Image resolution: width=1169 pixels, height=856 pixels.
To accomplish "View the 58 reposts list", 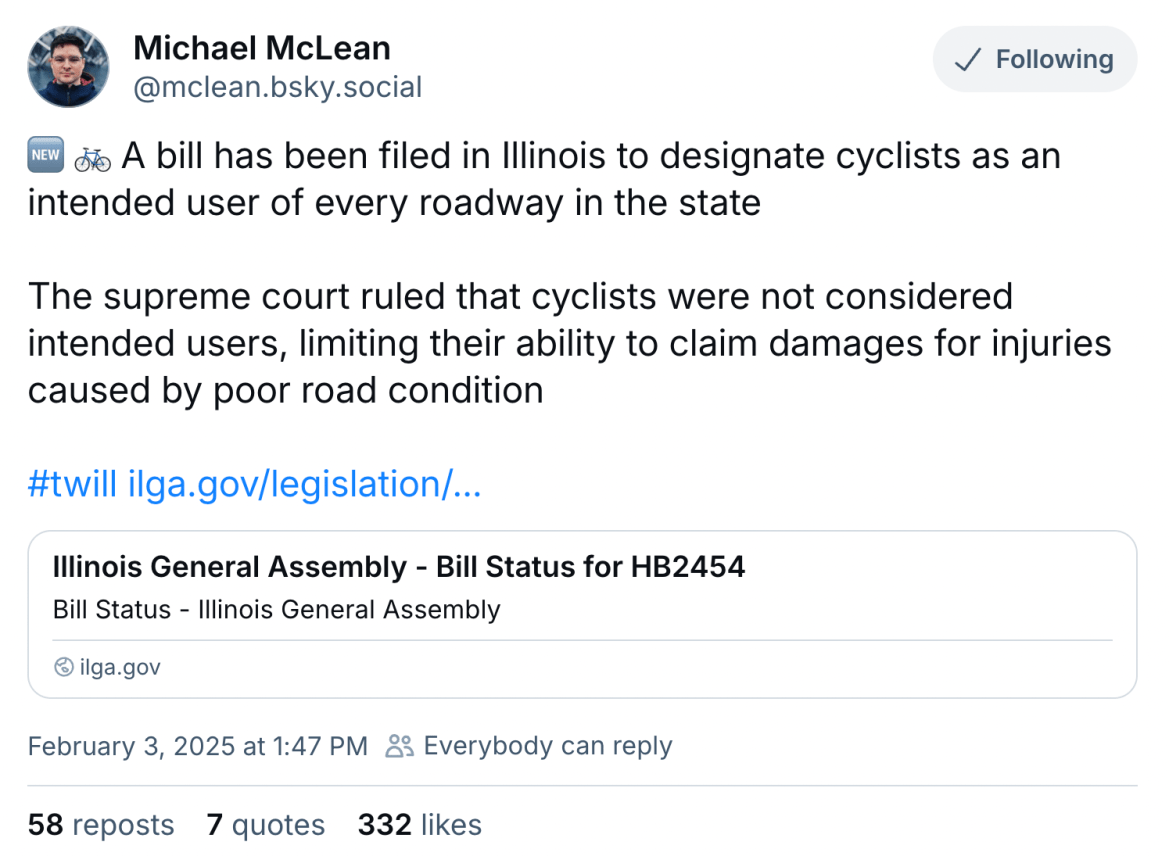I will [100, 824].
